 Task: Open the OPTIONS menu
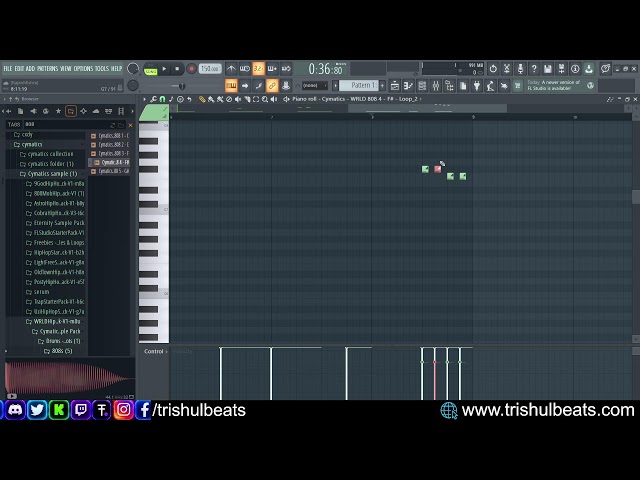point(83,69)
